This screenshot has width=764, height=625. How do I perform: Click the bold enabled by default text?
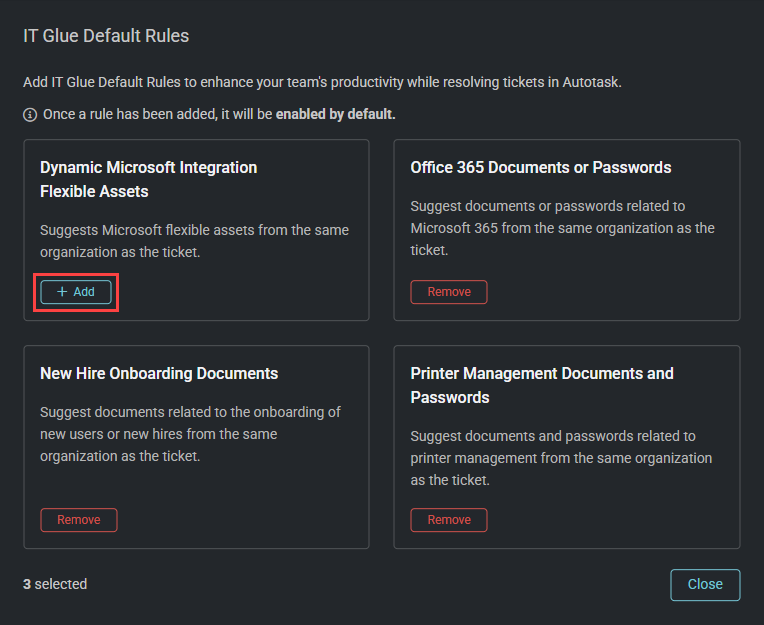(x=335, y=115)
